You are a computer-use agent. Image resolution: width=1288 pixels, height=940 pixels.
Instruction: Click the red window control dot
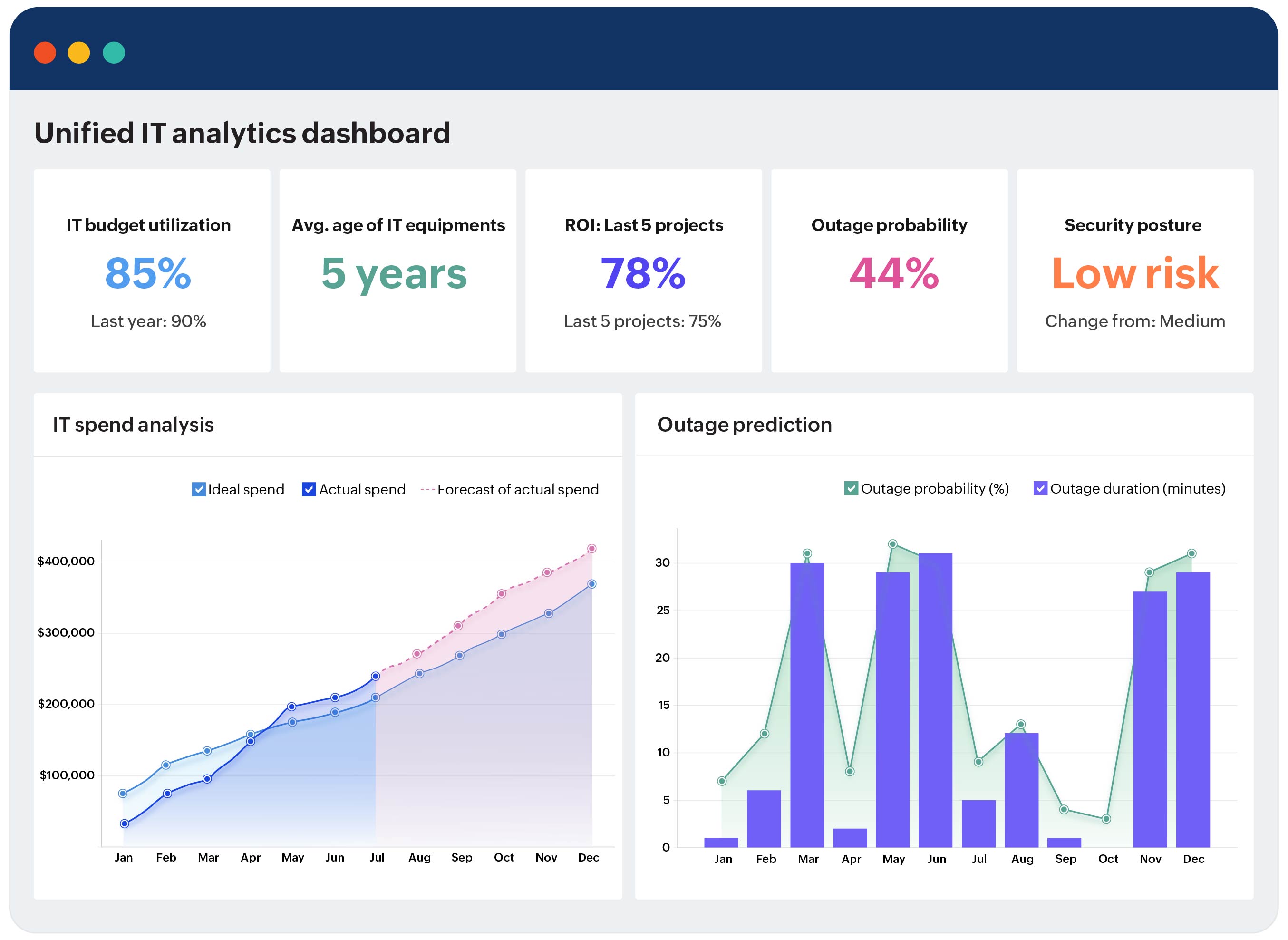point(45,53)
